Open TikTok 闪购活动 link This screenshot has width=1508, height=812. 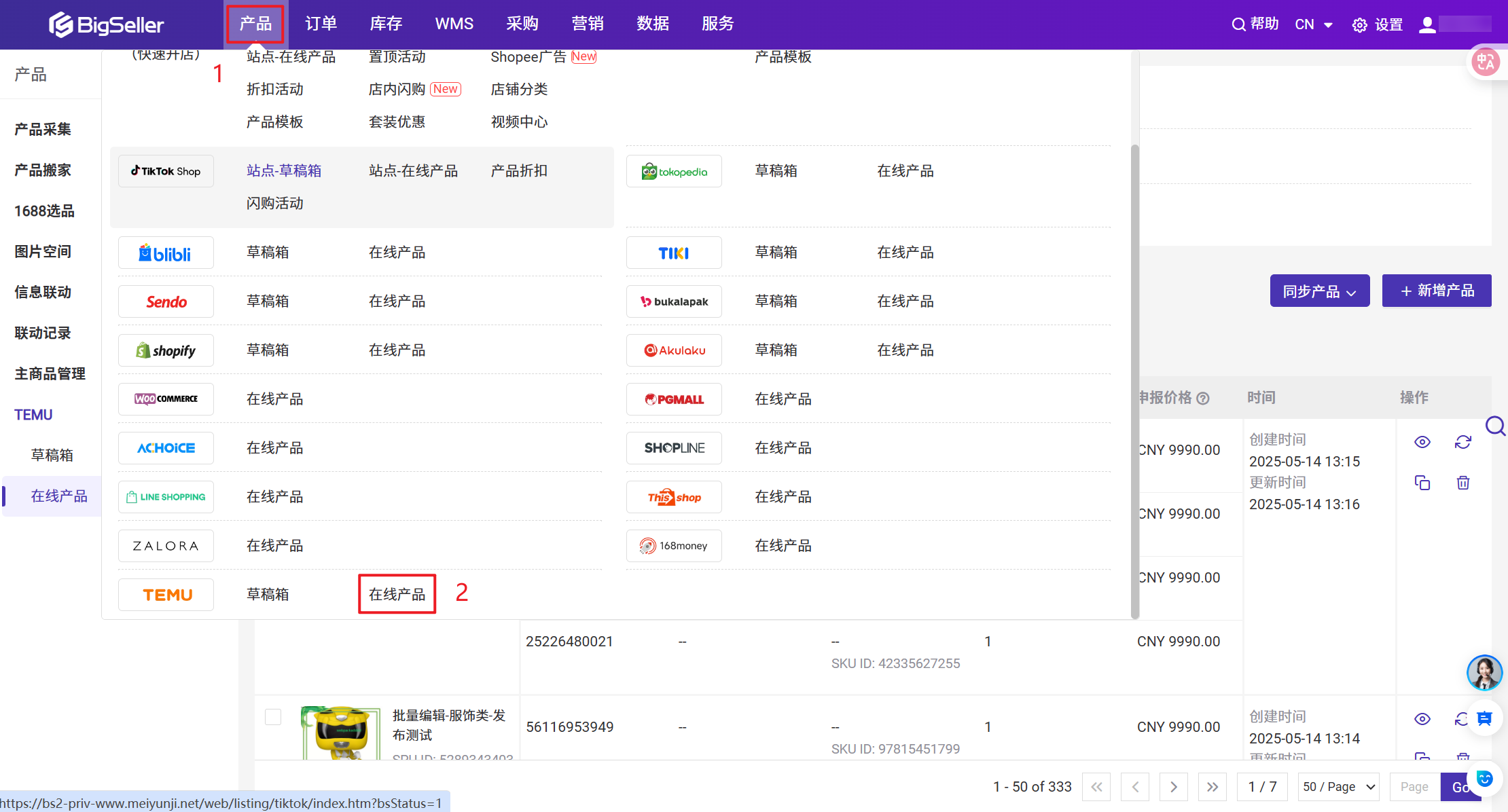tap(274, 204)
